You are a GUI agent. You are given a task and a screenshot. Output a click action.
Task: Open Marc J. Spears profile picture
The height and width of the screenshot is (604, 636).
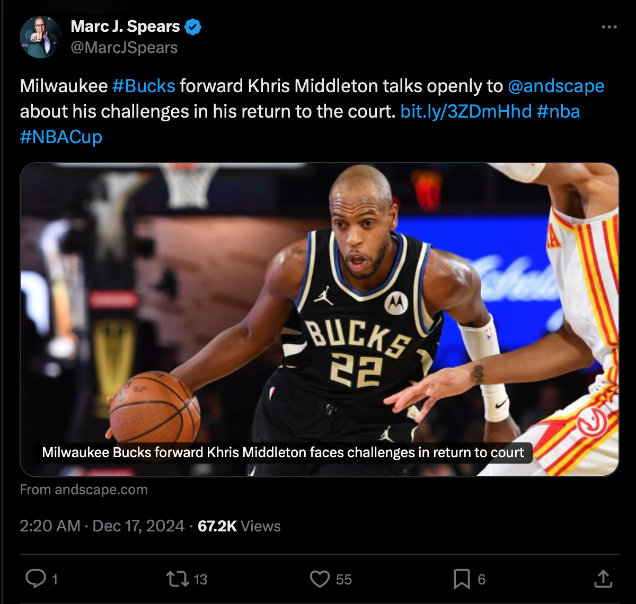point(41,37)
